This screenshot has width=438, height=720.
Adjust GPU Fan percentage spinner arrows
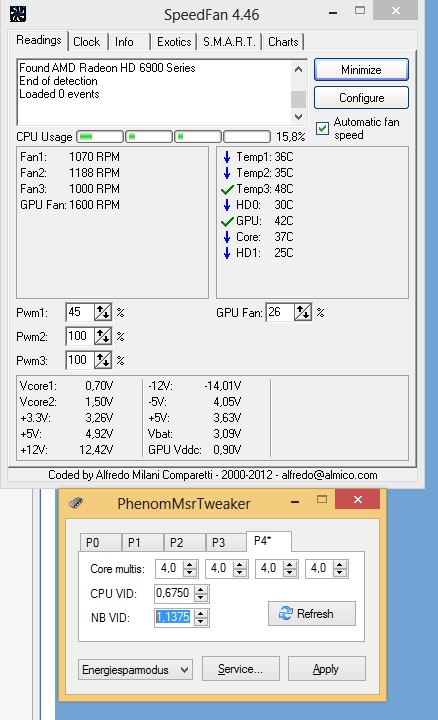point(303,313)
